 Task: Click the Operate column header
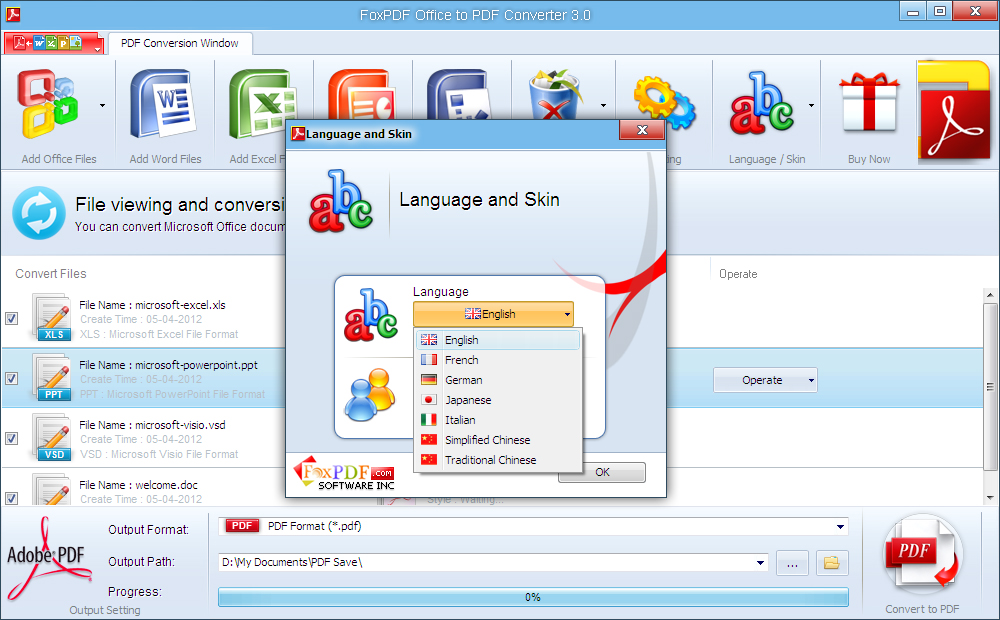pyautogui.click(x=738, y=274)
